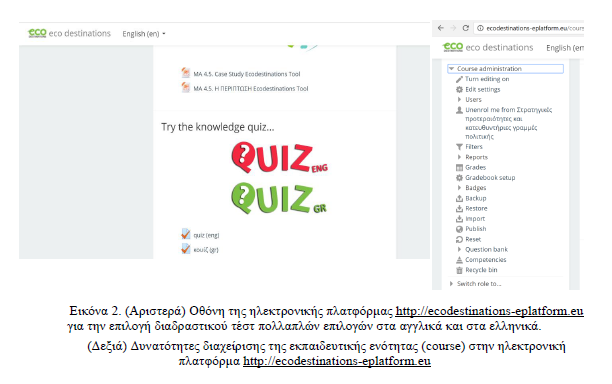This screenshot has height=384, width=612.
Task: Click the browser forward arrow
Action: pyautogui.click(x=453, y=28)
